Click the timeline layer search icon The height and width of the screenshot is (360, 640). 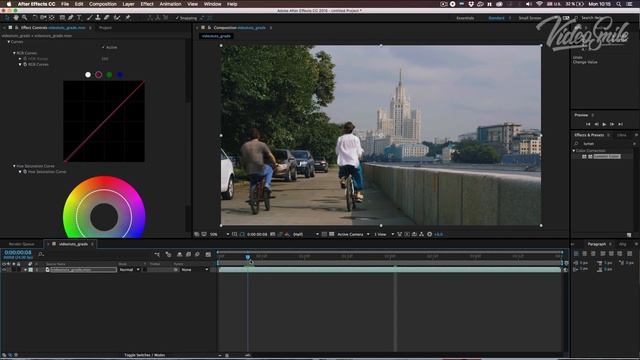41,254
